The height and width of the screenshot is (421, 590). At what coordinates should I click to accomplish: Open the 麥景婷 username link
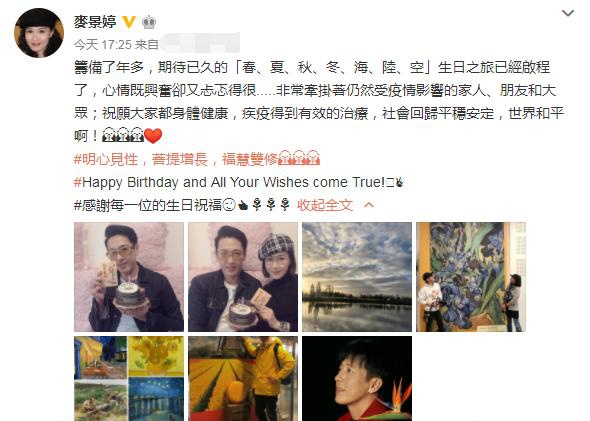click(x=95, y=22)
